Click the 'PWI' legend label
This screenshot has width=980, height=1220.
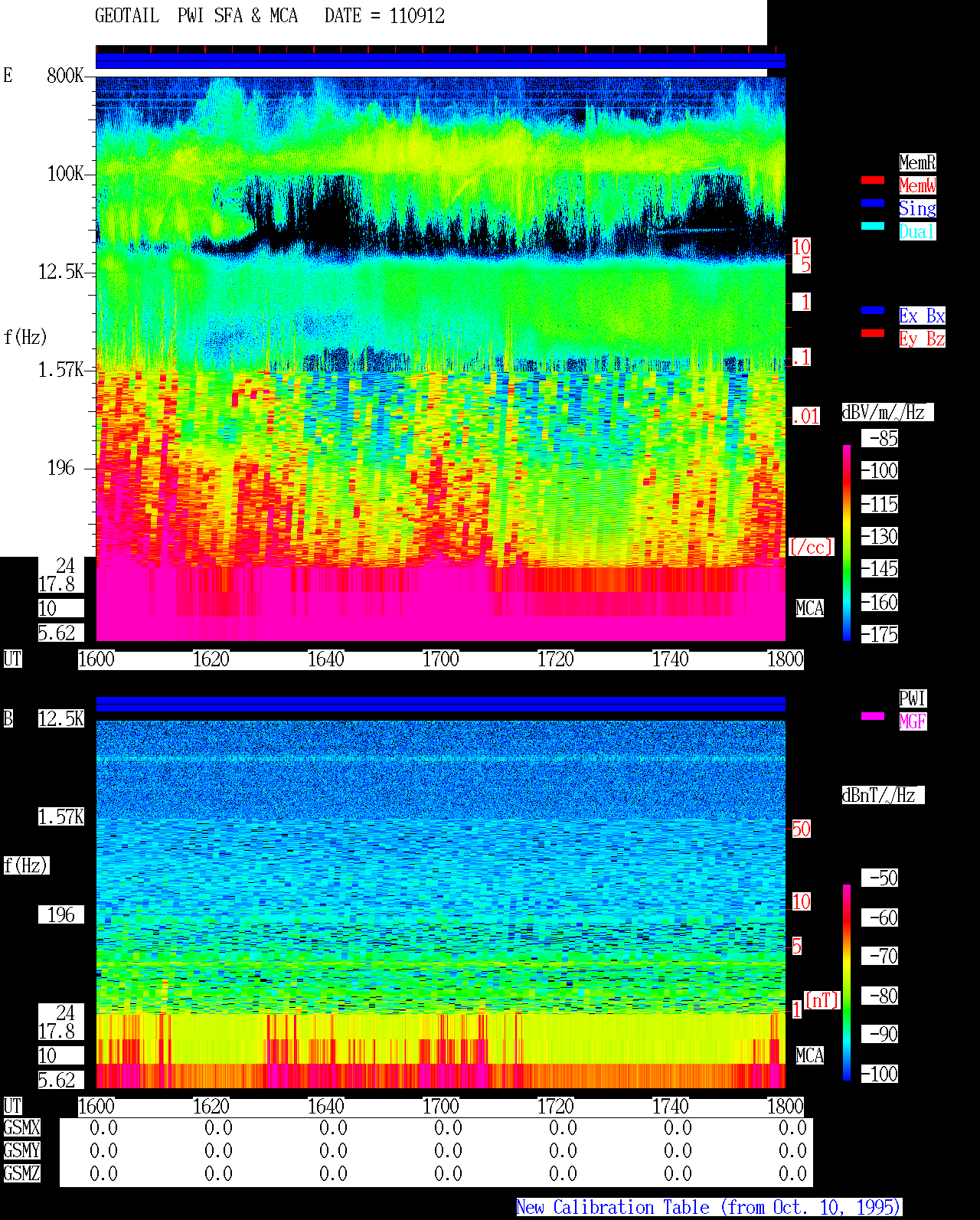click(x=913, y=698)
